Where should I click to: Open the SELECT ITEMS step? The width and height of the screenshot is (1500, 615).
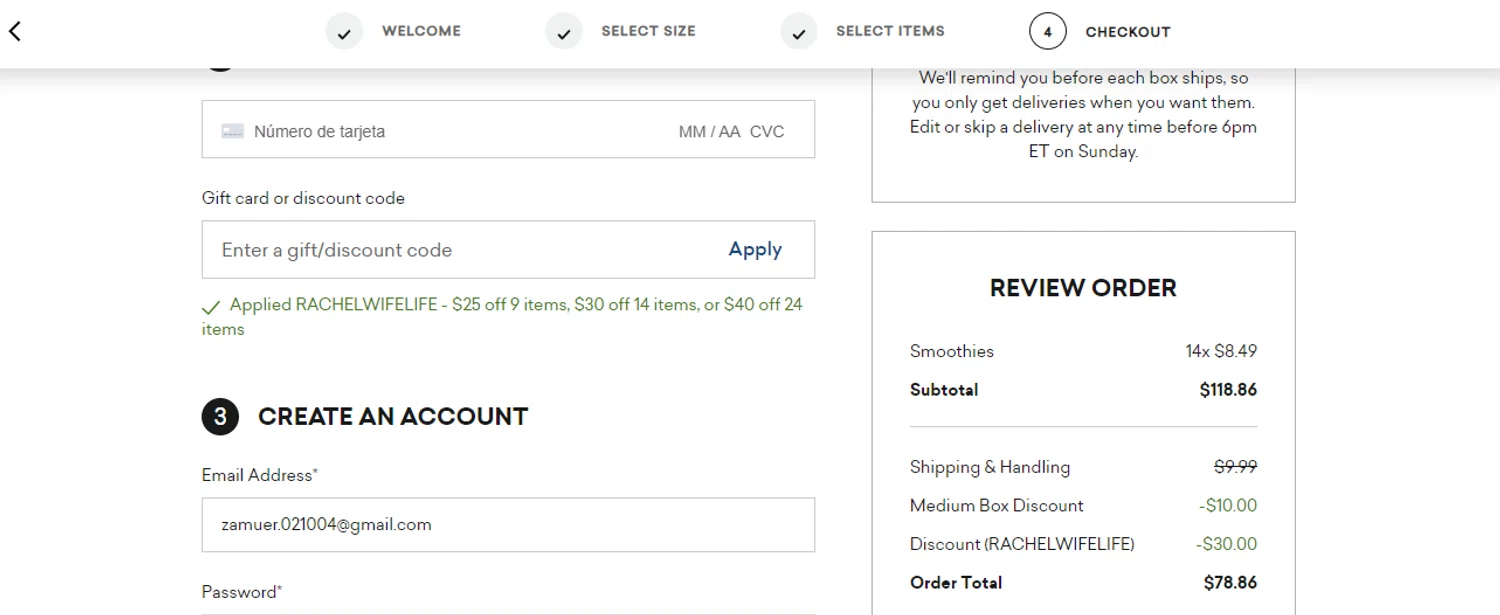point(890,31)
